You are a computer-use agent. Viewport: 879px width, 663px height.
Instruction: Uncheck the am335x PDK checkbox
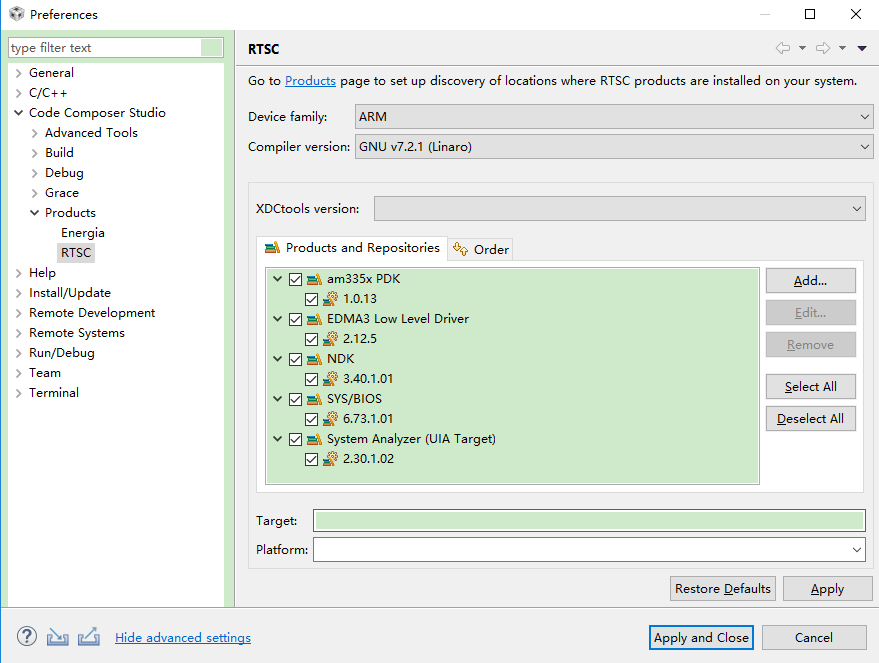point(295,279)
